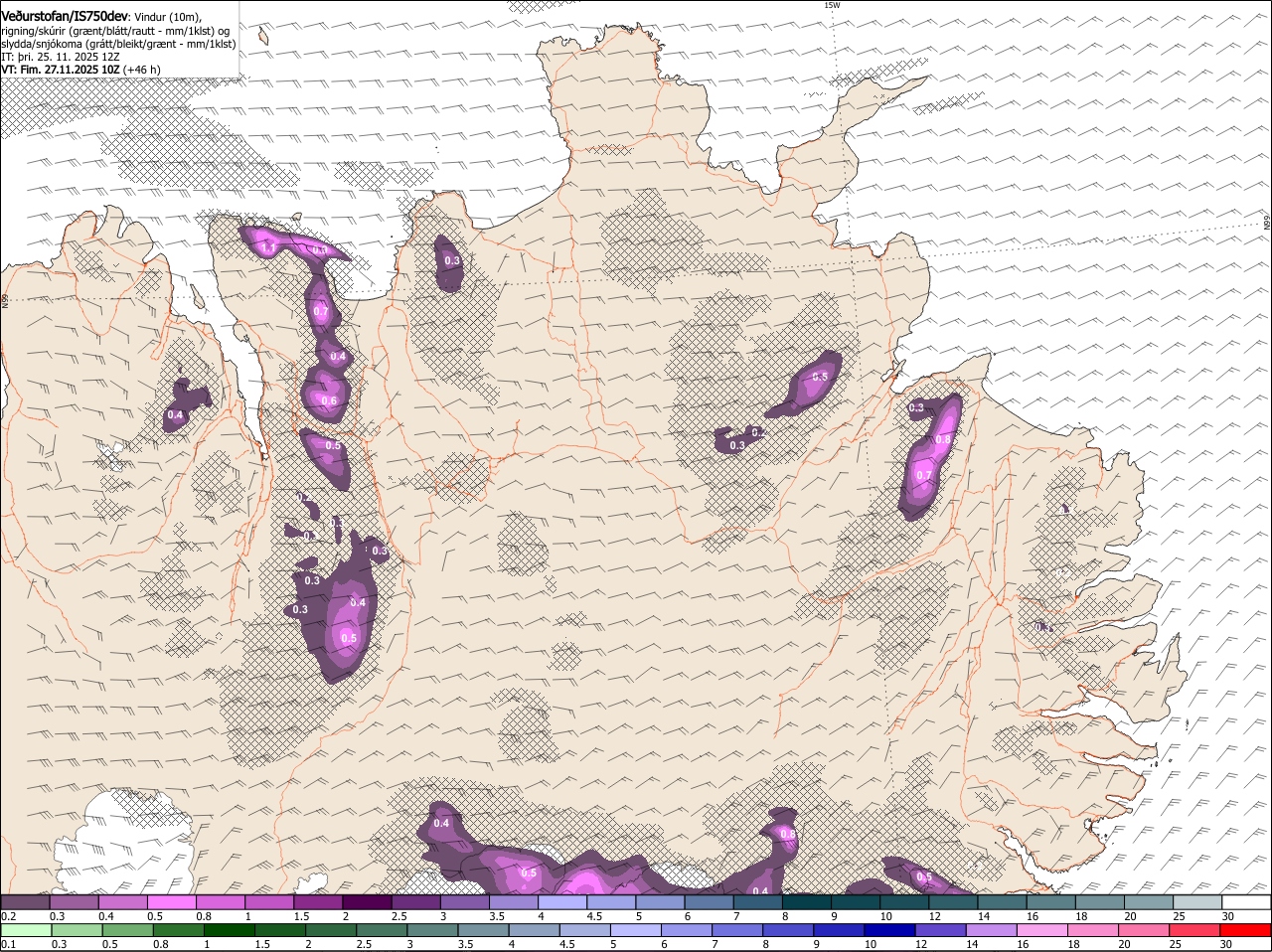This screenshot has width=1272, height=952.
Task: Select the 30 label on the rain scale
Action: pyautogui.click(x=1227, y=944)
